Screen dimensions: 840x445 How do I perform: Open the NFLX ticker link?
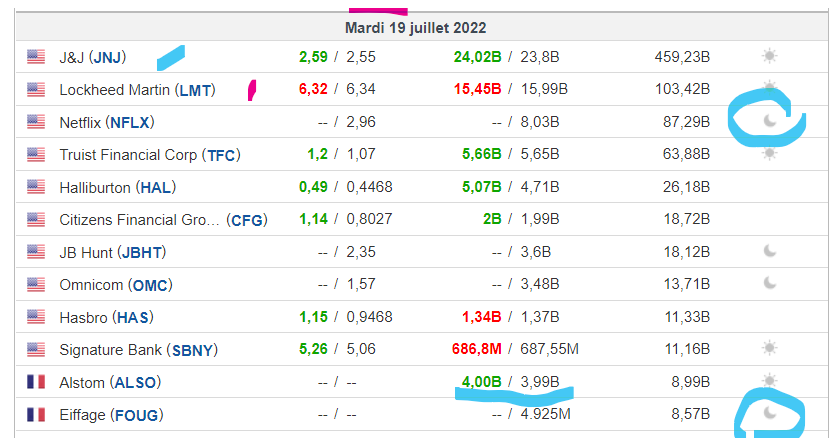click(x=130, y=123)
